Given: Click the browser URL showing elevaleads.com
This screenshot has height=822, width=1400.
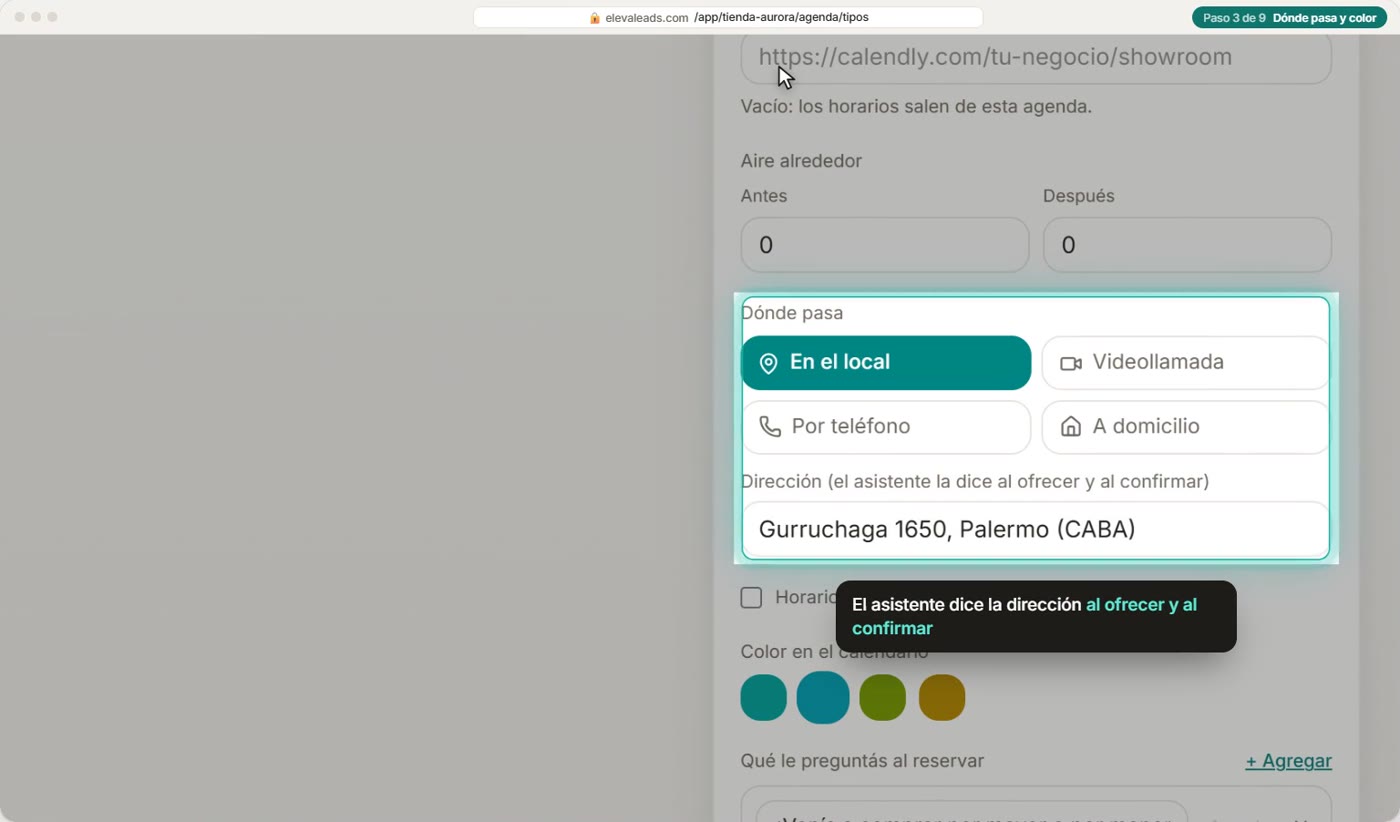Looking at the screenshot, I should point(728,18).
